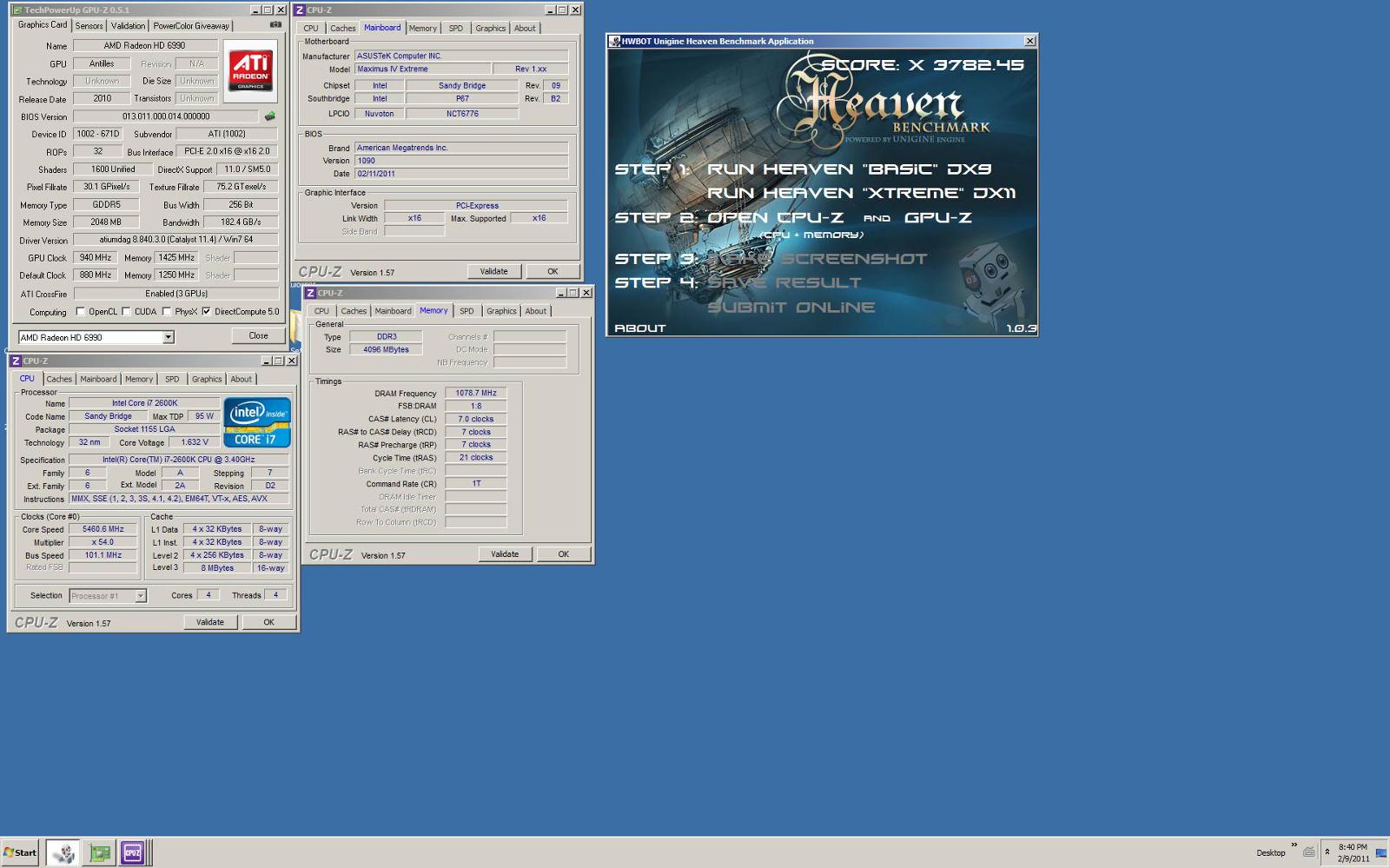Click About in the Heaven benchmark window
This screenshot has height=868, width=1390.
640,328
